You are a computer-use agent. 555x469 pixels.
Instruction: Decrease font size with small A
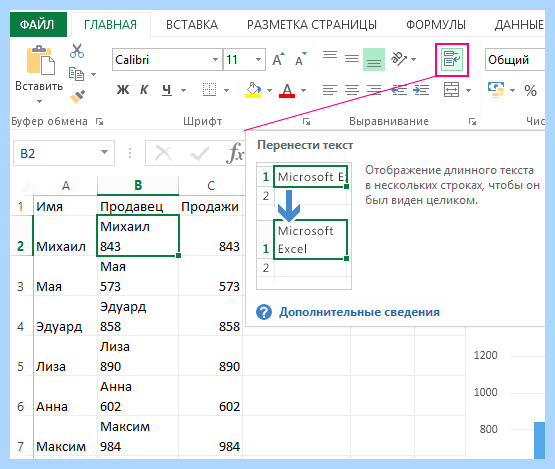pyautogui.click(x=301, y=59)
